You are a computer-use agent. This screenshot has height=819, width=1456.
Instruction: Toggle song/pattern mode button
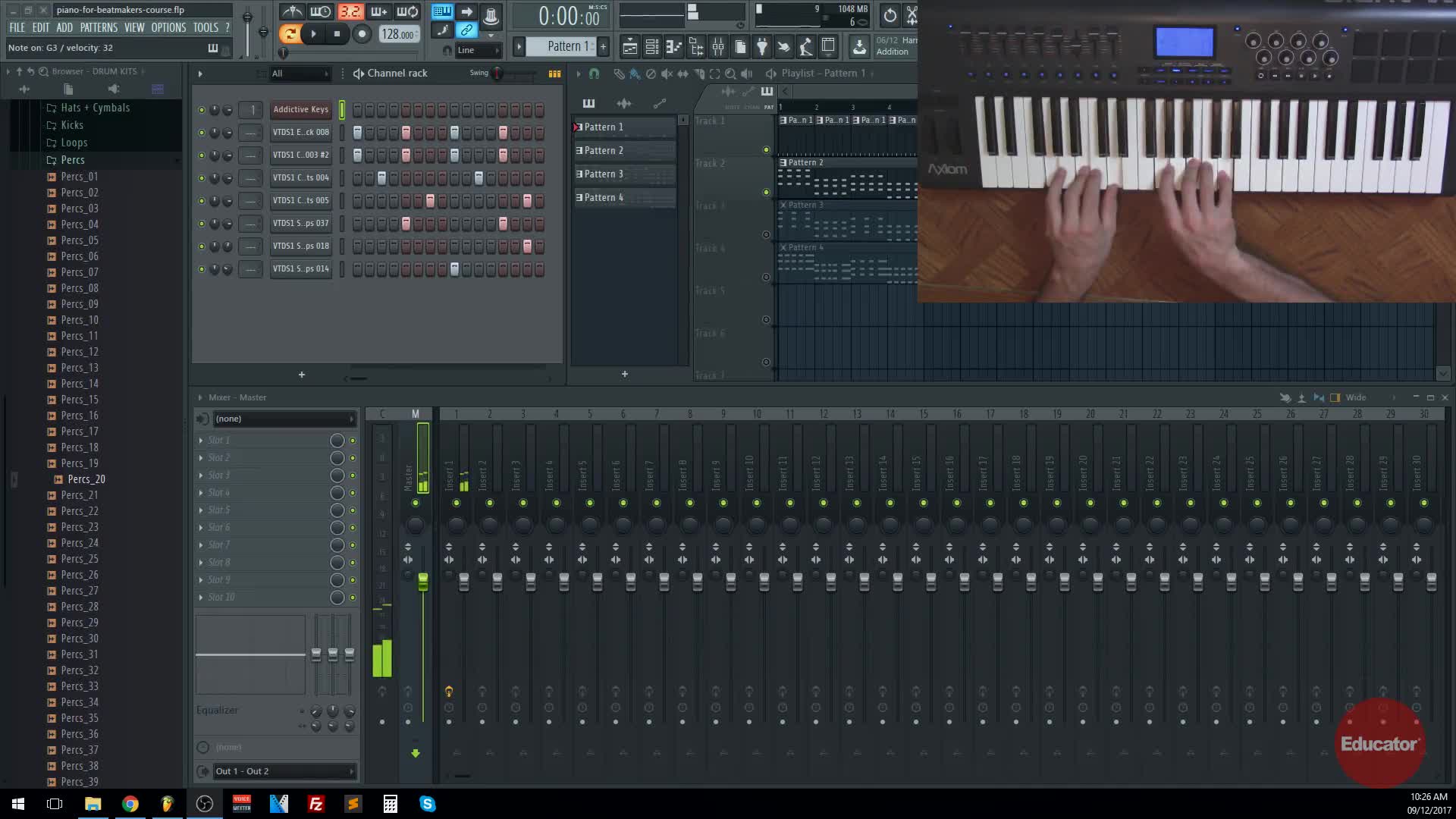(289, 33)
